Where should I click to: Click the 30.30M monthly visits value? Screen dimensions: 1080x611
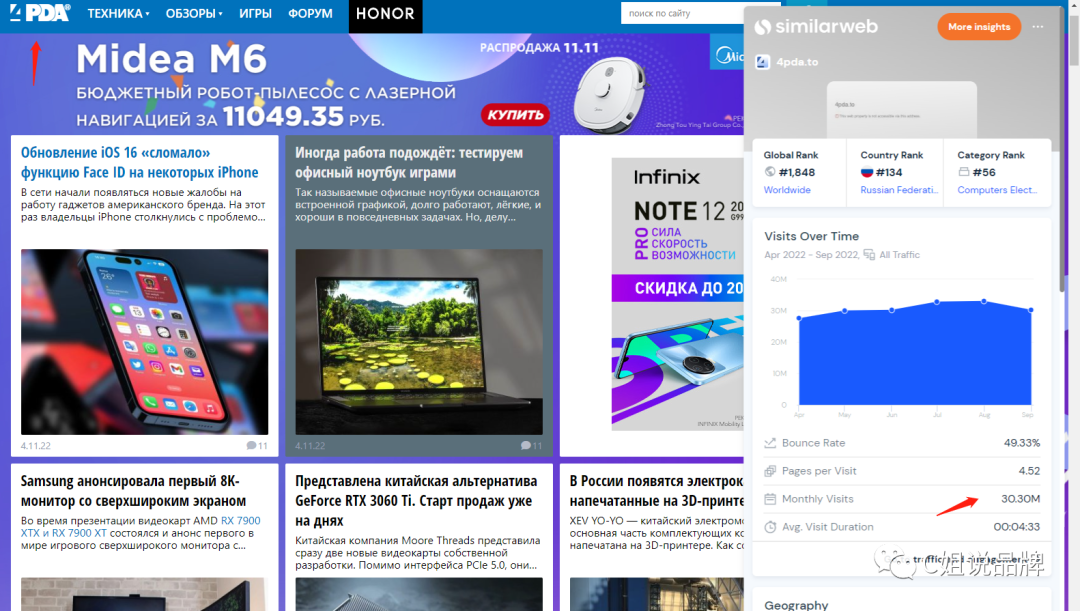click(x=1021, y=499)
